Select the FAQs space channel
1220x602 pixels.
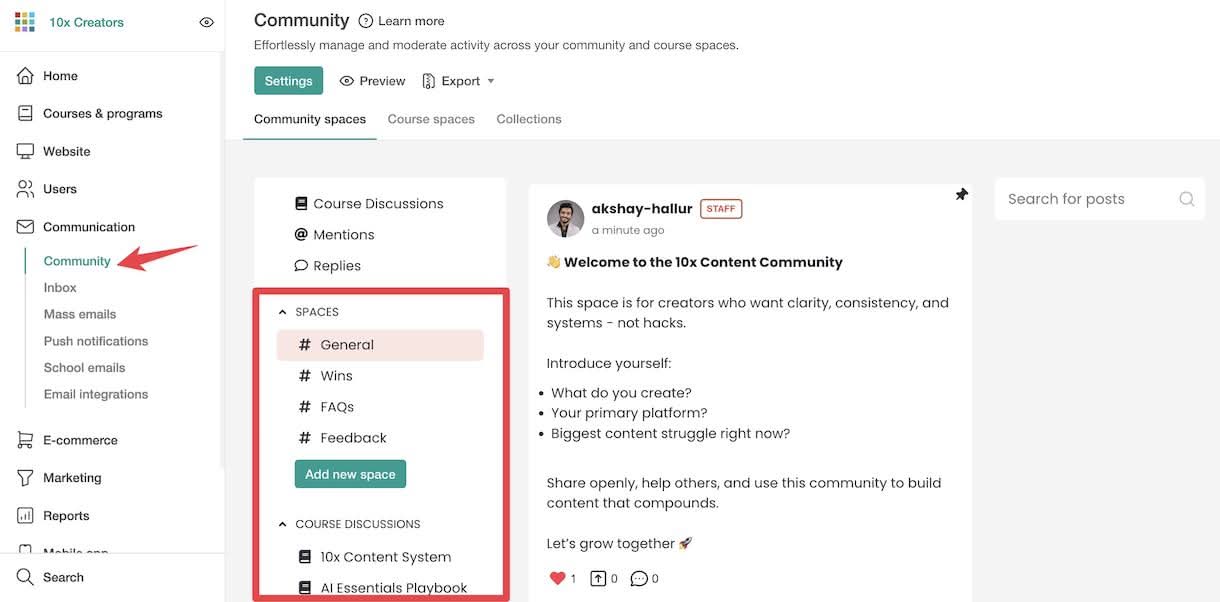337,406
